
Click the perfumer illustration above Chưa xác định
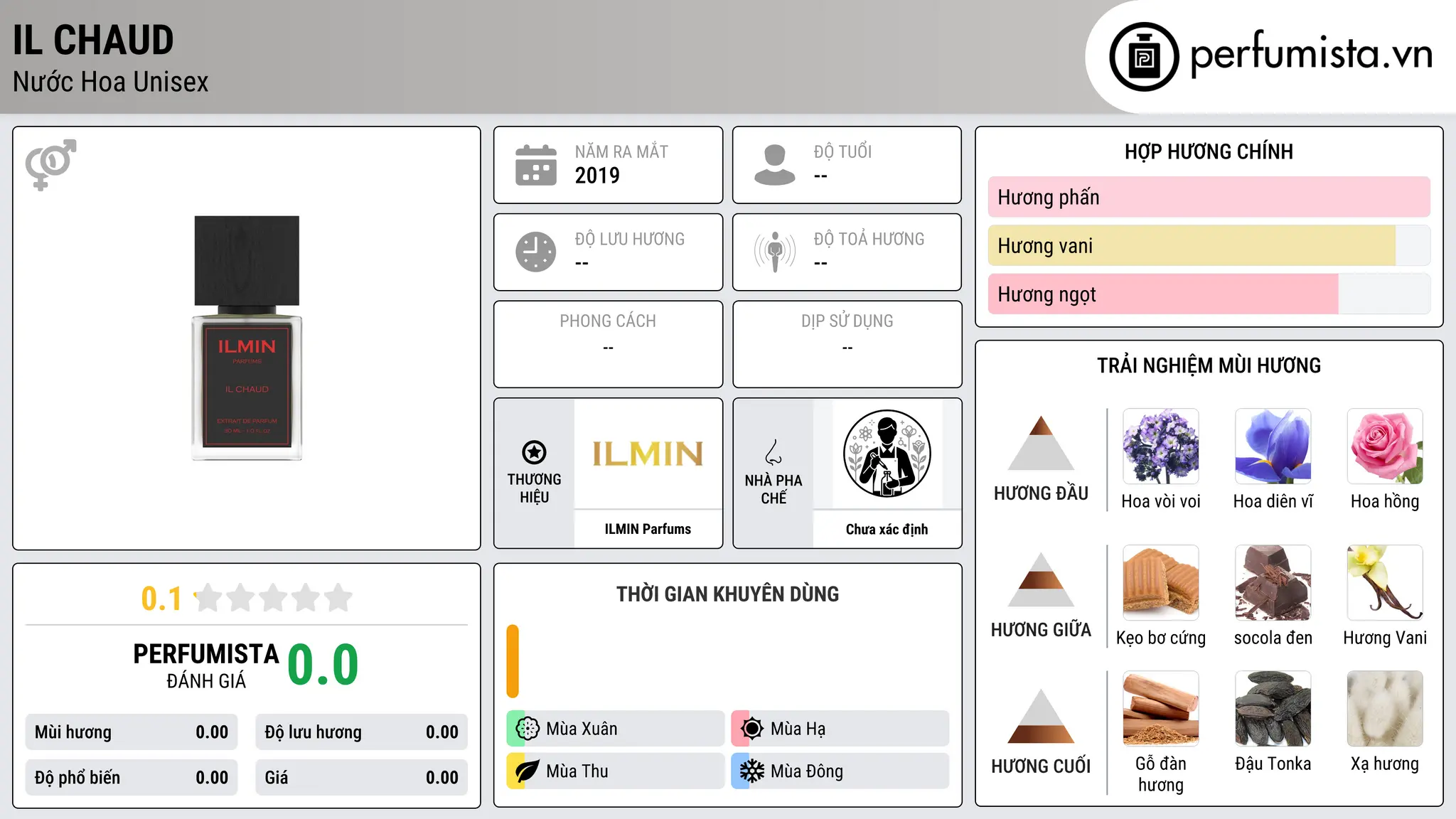click(887, 454)
